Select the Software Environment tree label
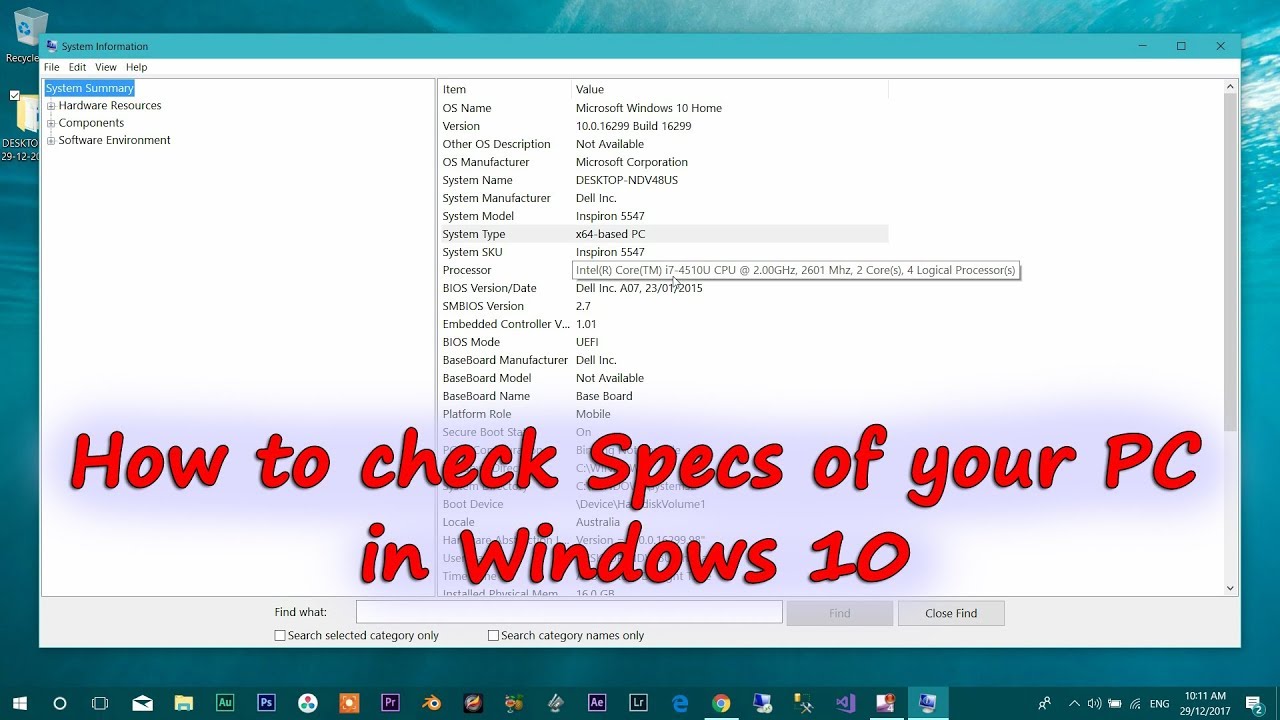The width and height of the screenshot is (1280, 720). [114, 140]
